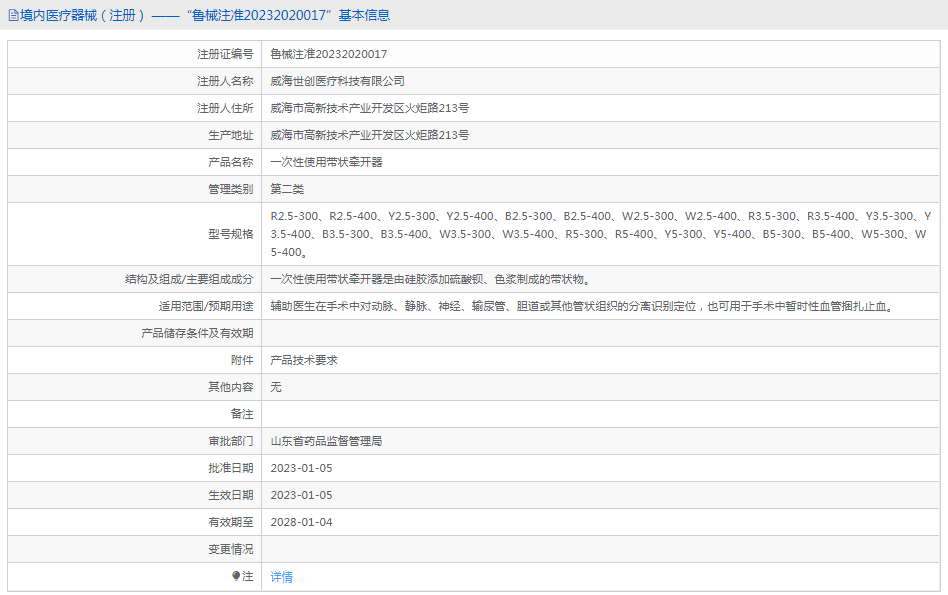The image size is (948, 595).
Task: Click the 第二类 management category value
Action: (287, 189)
